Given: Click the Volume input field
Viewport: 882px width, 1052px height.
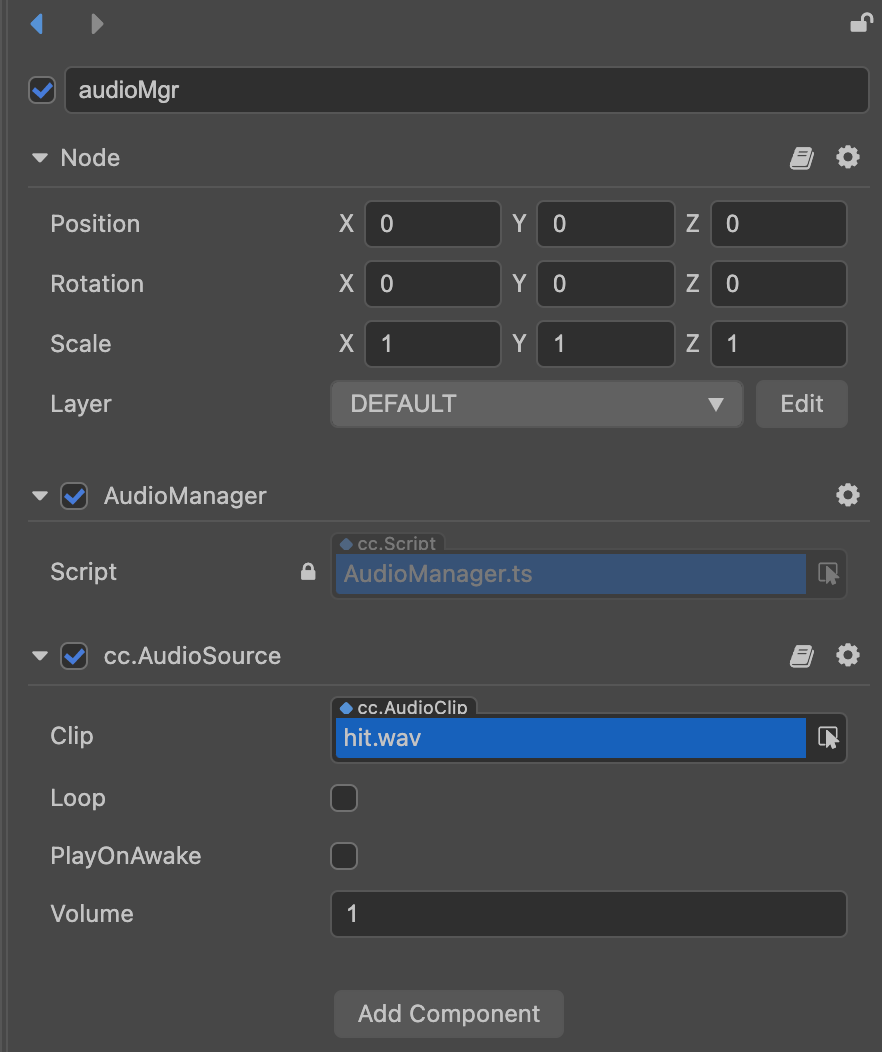Looking at the screenshot, I should point(588,914).
